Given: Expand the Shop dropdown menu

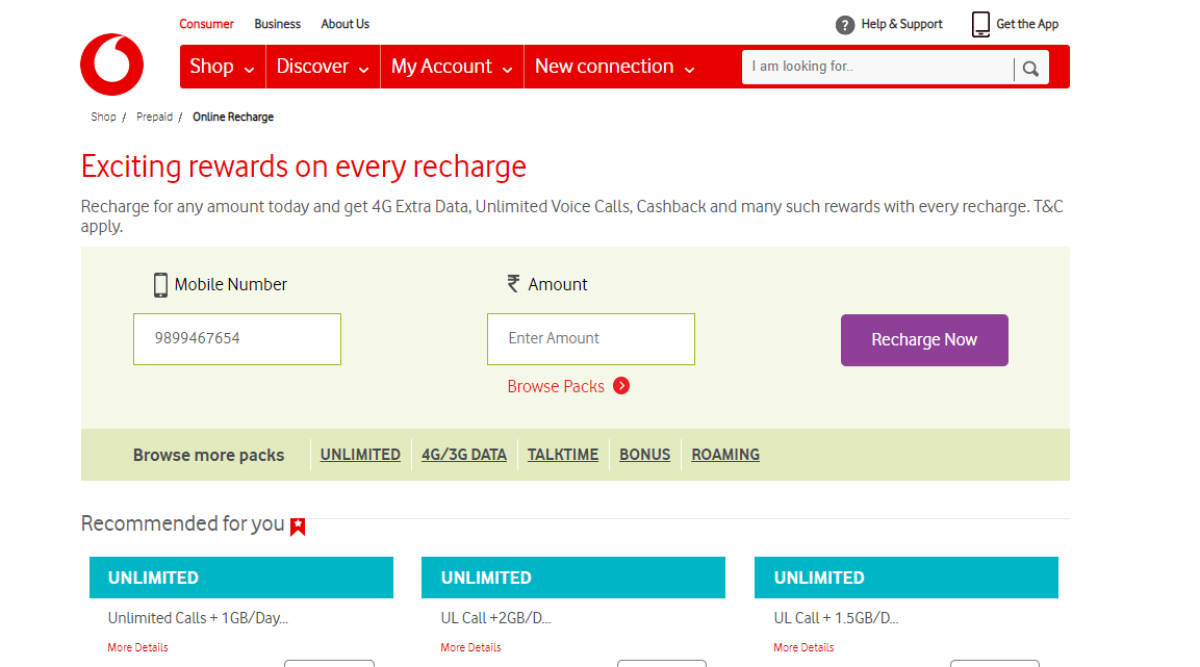Looking at the screenshot, I should click(221, 67).
